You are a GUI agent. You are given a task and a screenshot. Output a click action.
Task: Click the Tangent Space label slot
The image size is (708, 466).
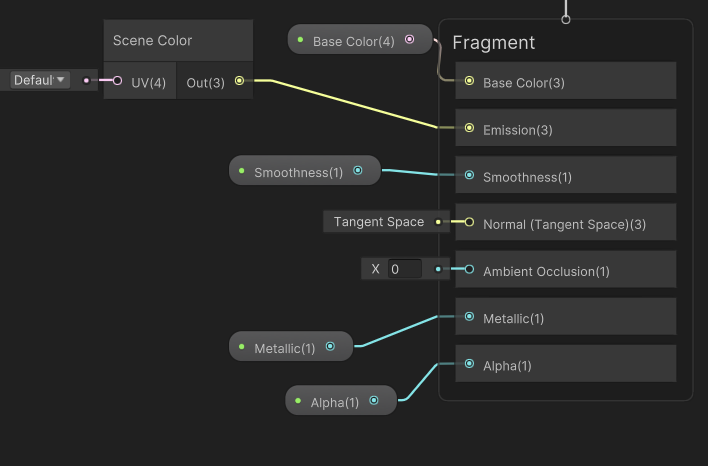379,222
